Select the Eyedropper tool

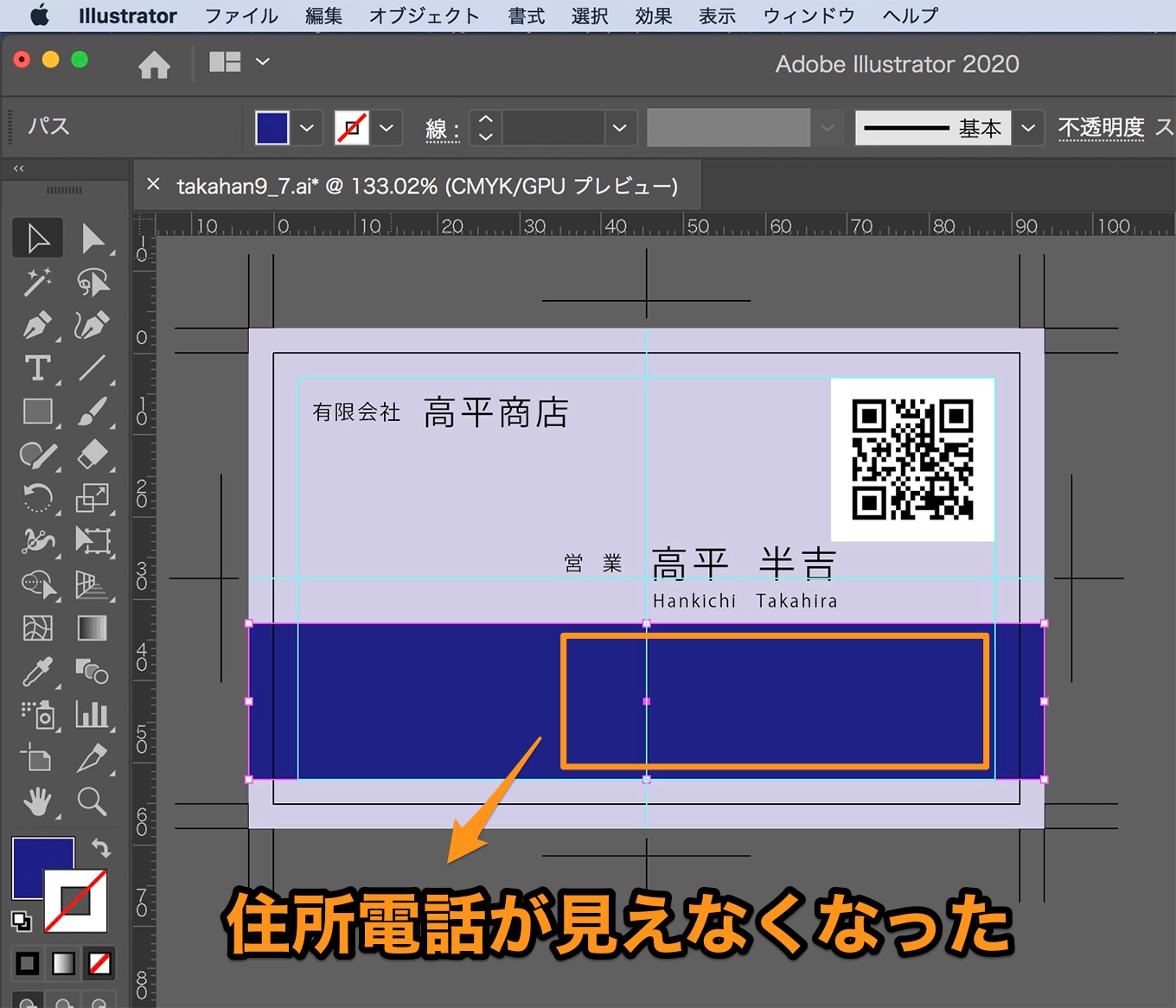tap(38, 672)
